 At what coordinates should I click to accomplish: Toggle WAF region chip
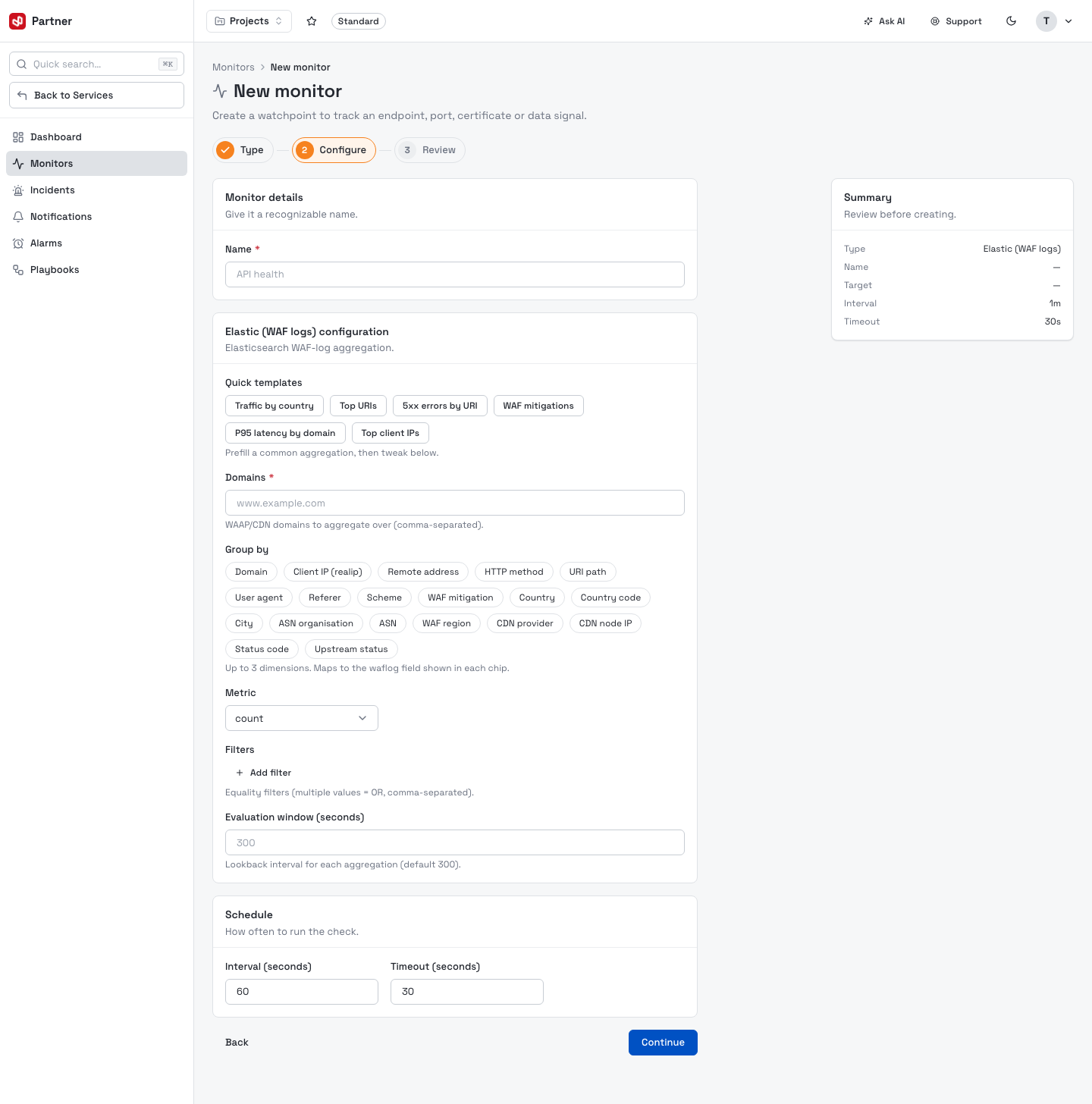[x=447, y=623]
